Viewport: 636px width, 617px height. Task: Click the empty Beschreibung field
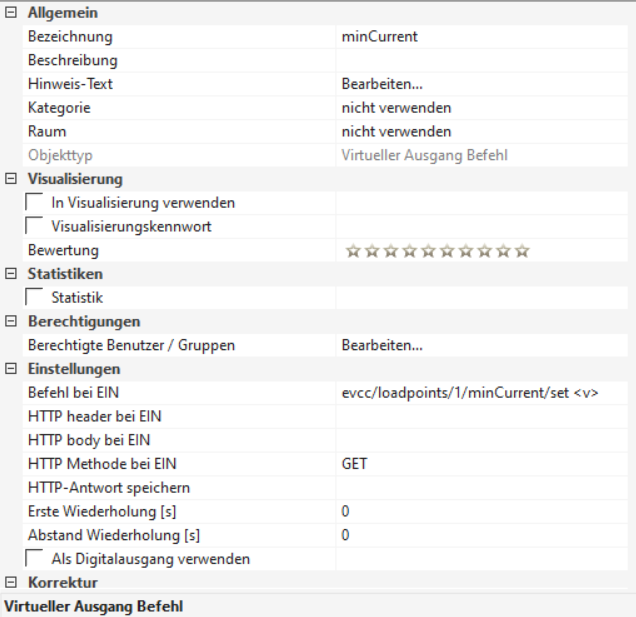click(x=482, y=60)
